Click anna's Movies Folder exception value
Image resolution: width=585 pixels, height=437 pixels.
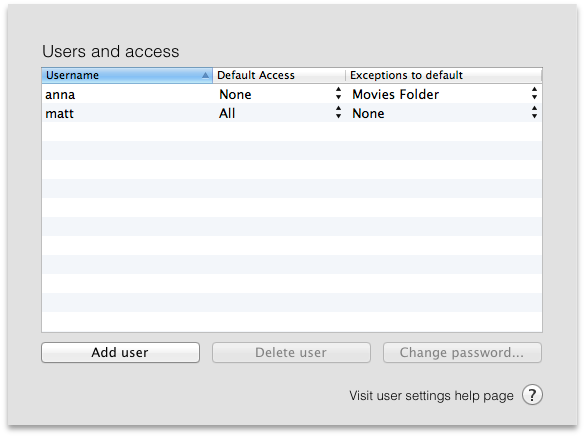(395, 94)
